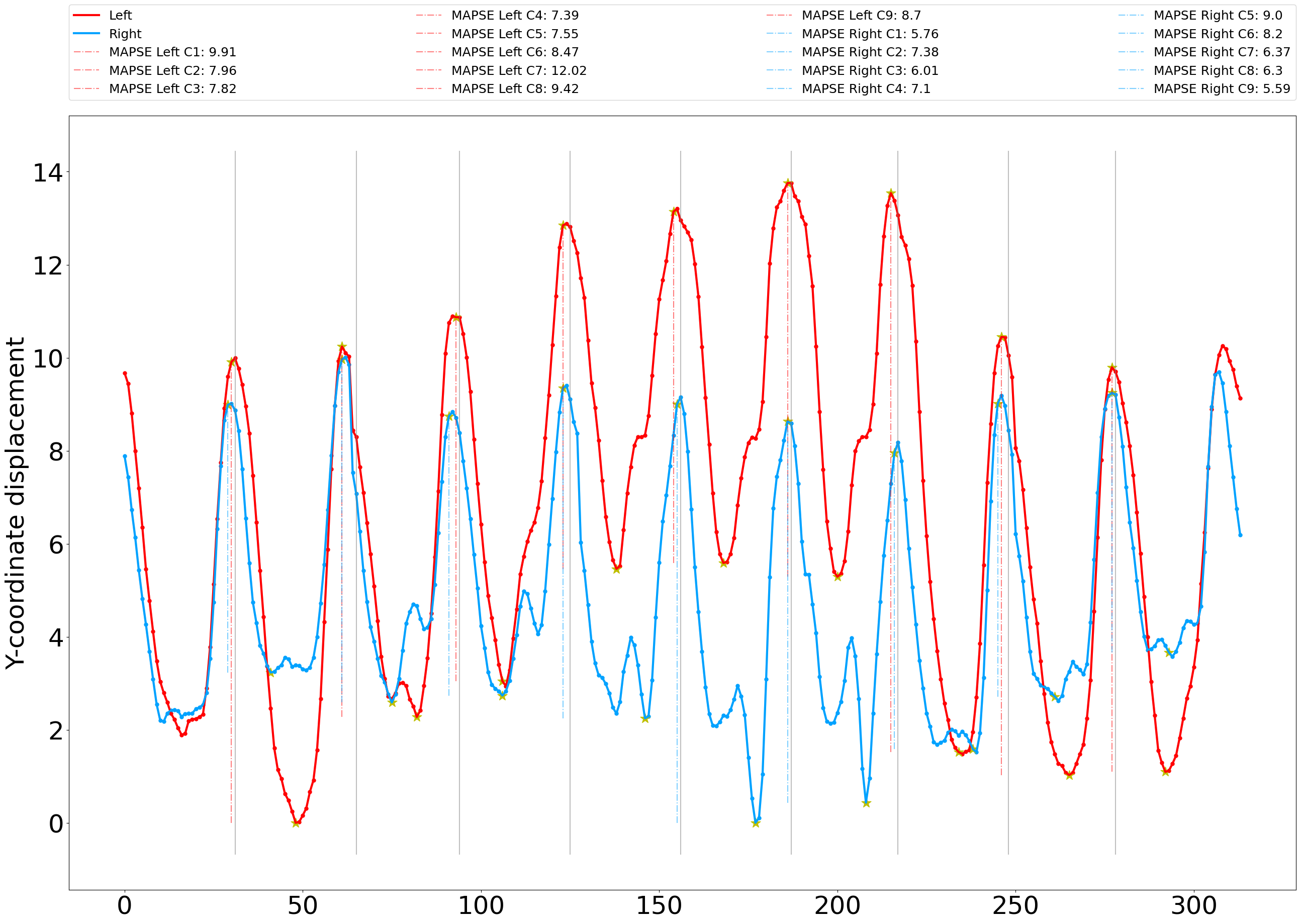Pick legend entry 'MAPSE Left C9: 8.7'
The height and width of the screenshot is (924, 1301).
coord(861,16)
